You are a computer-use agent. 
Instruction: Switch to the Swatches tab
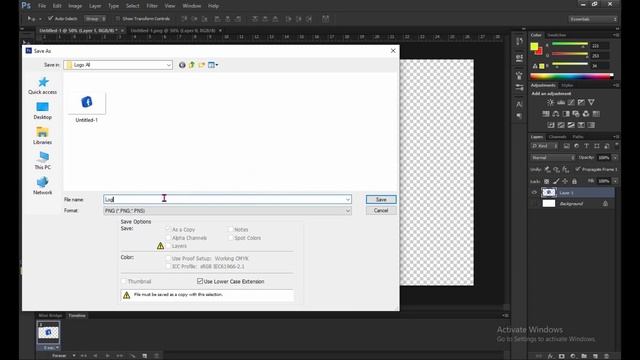557,35
